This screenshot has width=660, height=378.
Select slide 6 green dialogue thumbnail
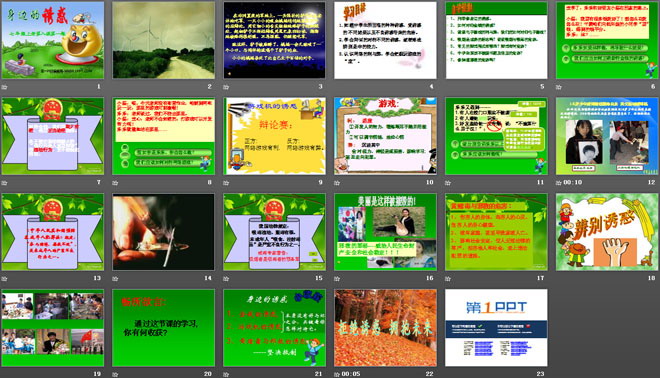click(607, 40)
